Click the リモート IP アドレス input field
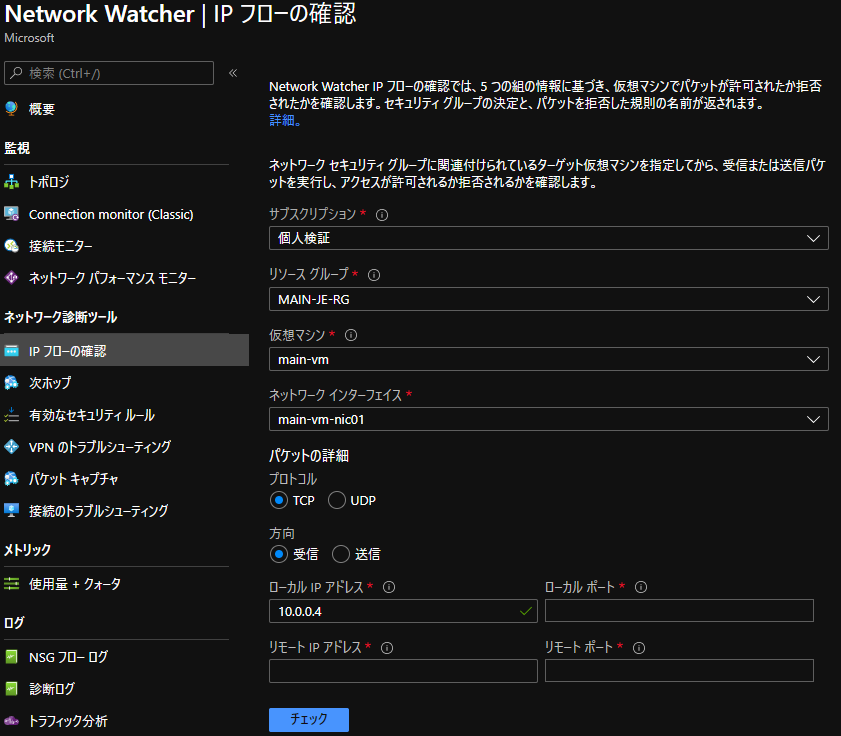The width and height of the screenshot is (841, 736). tap(403, 671)
